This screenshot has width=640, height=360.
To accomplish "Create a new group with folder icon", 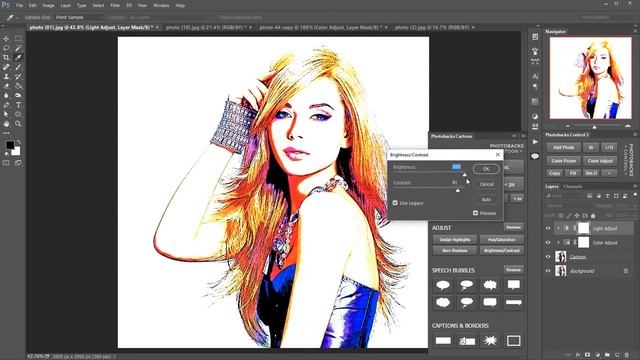I will pyautogui.click(x=607, y=355).
